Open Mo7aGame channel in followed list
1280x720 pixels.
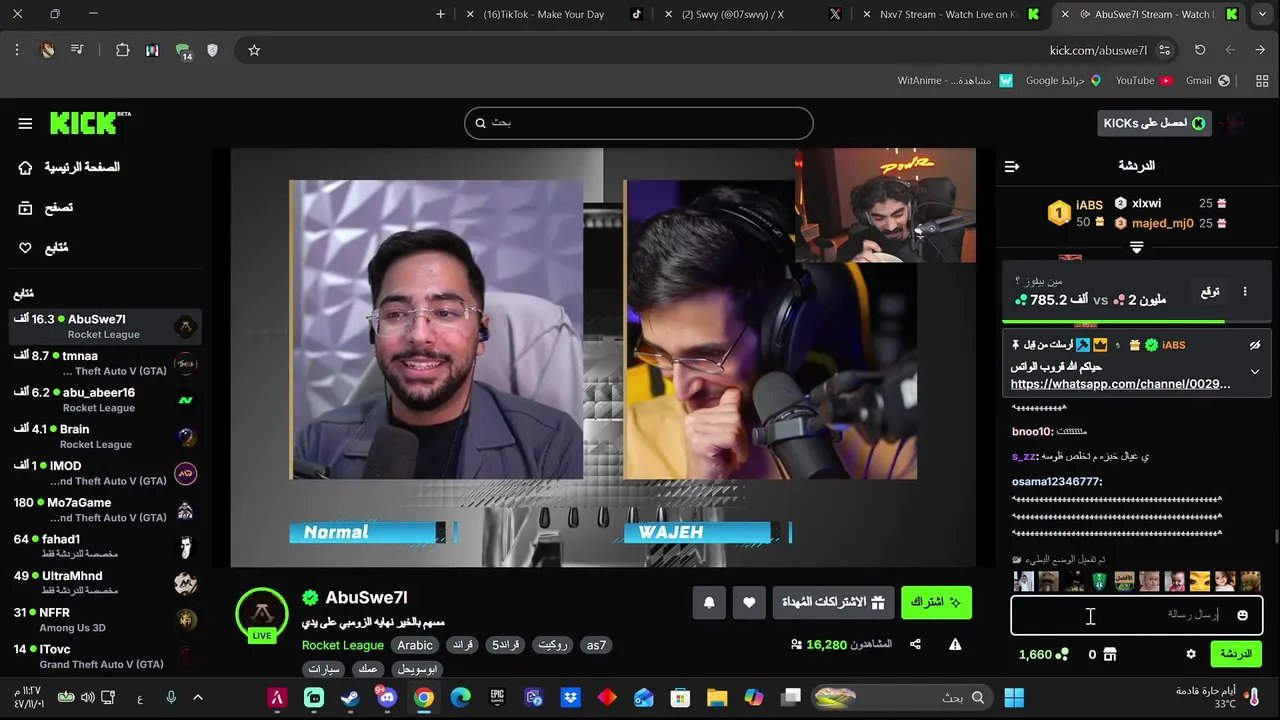click(105, 510)
